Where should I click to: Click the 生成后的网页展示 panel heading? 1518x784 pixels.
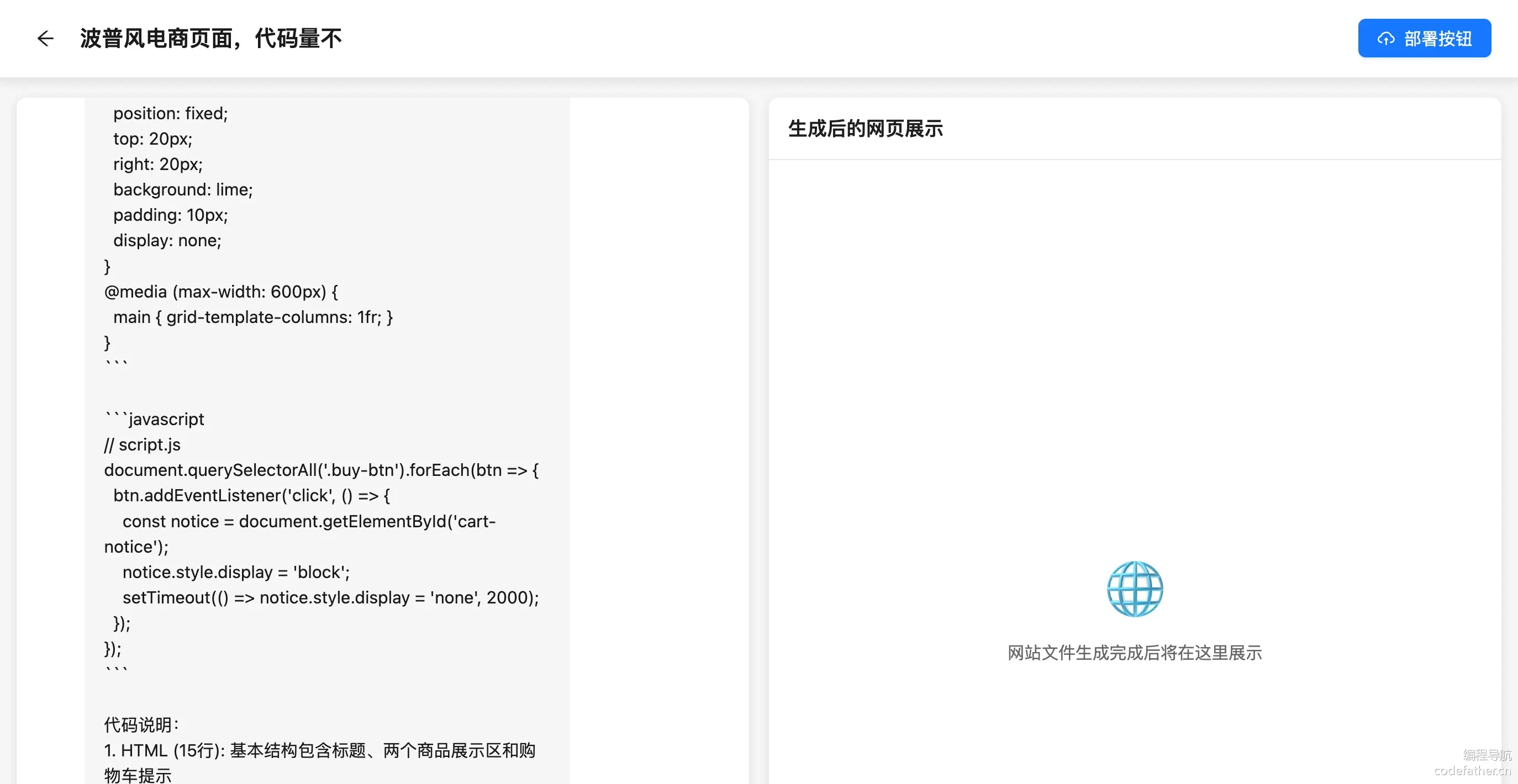(x=865, y=129)
